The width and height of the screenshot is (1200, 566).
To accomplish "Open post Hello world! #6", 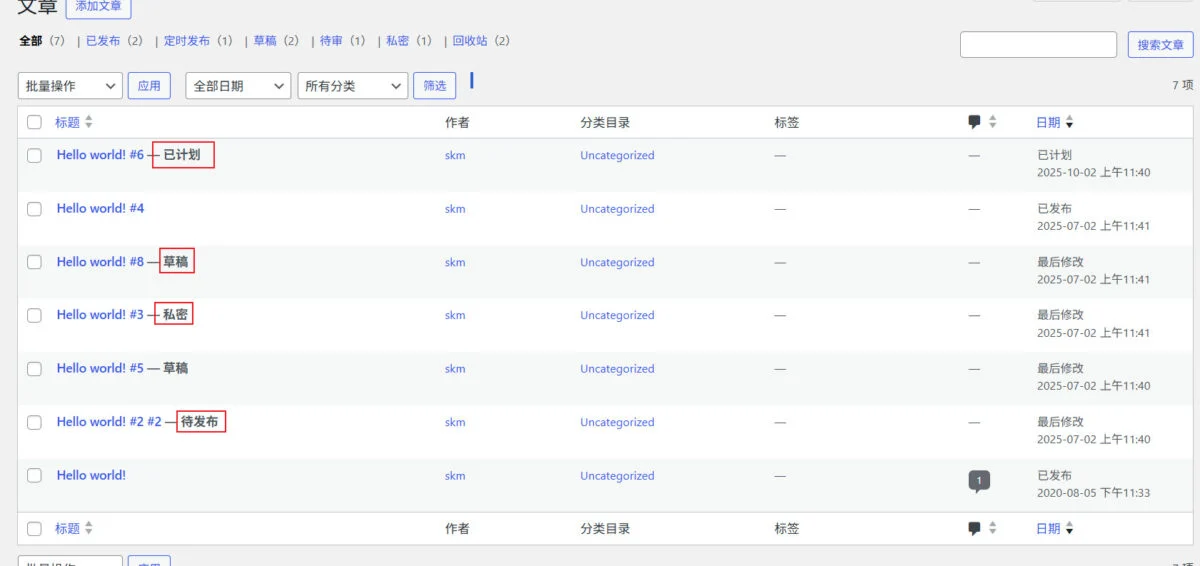I will 100,155.
